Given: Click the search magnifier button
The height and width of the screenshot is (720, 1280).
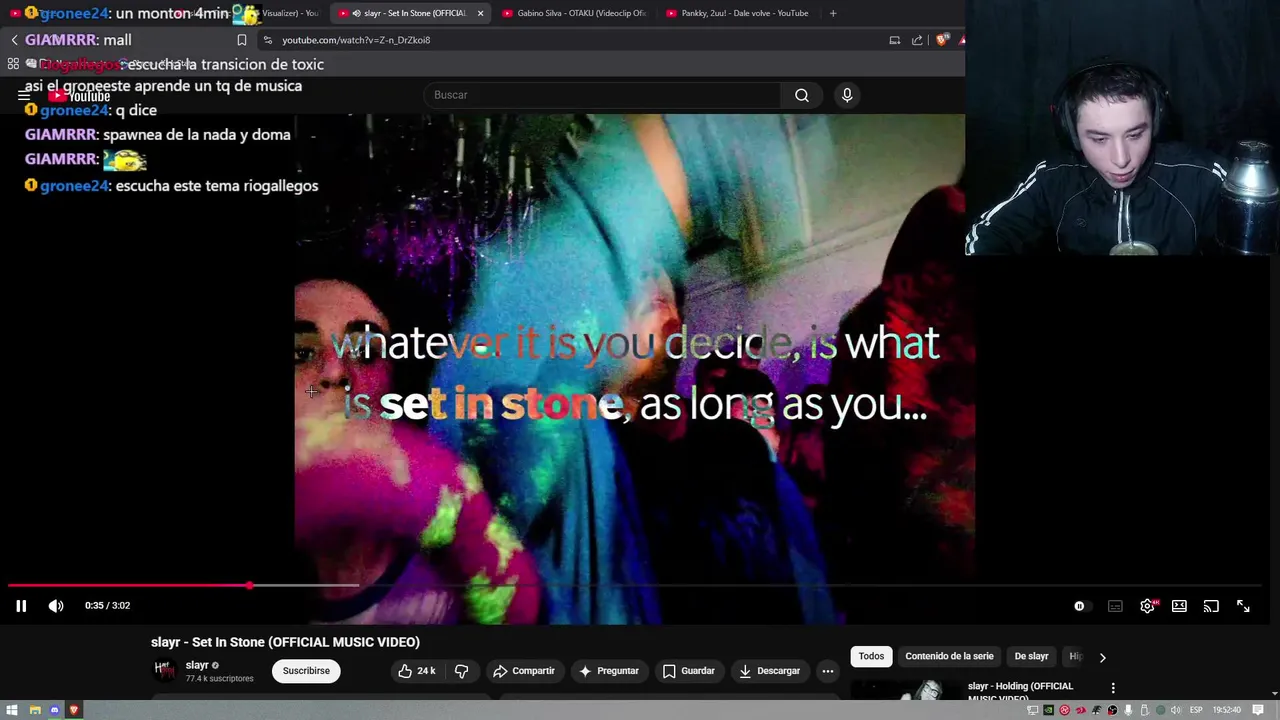Looking at the screenshot, I should tap(802, 95).
